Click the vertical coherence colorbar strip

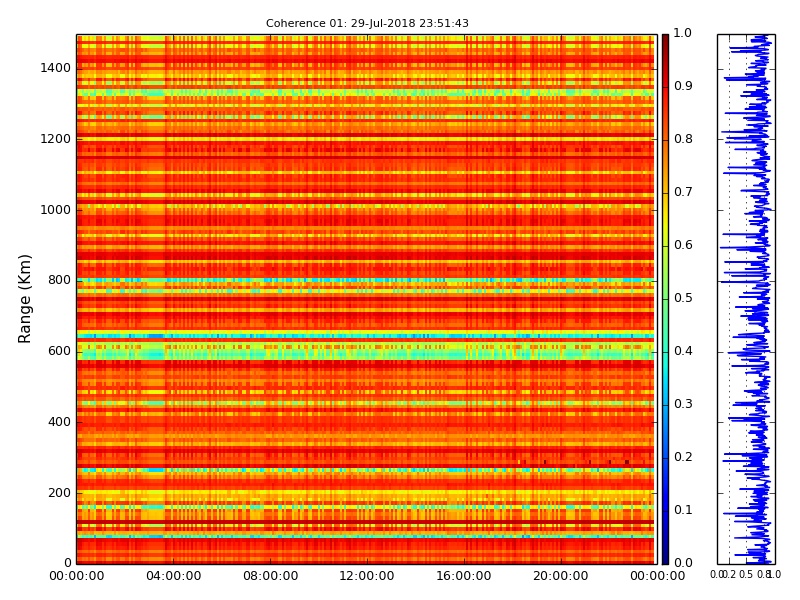point(665,299)
